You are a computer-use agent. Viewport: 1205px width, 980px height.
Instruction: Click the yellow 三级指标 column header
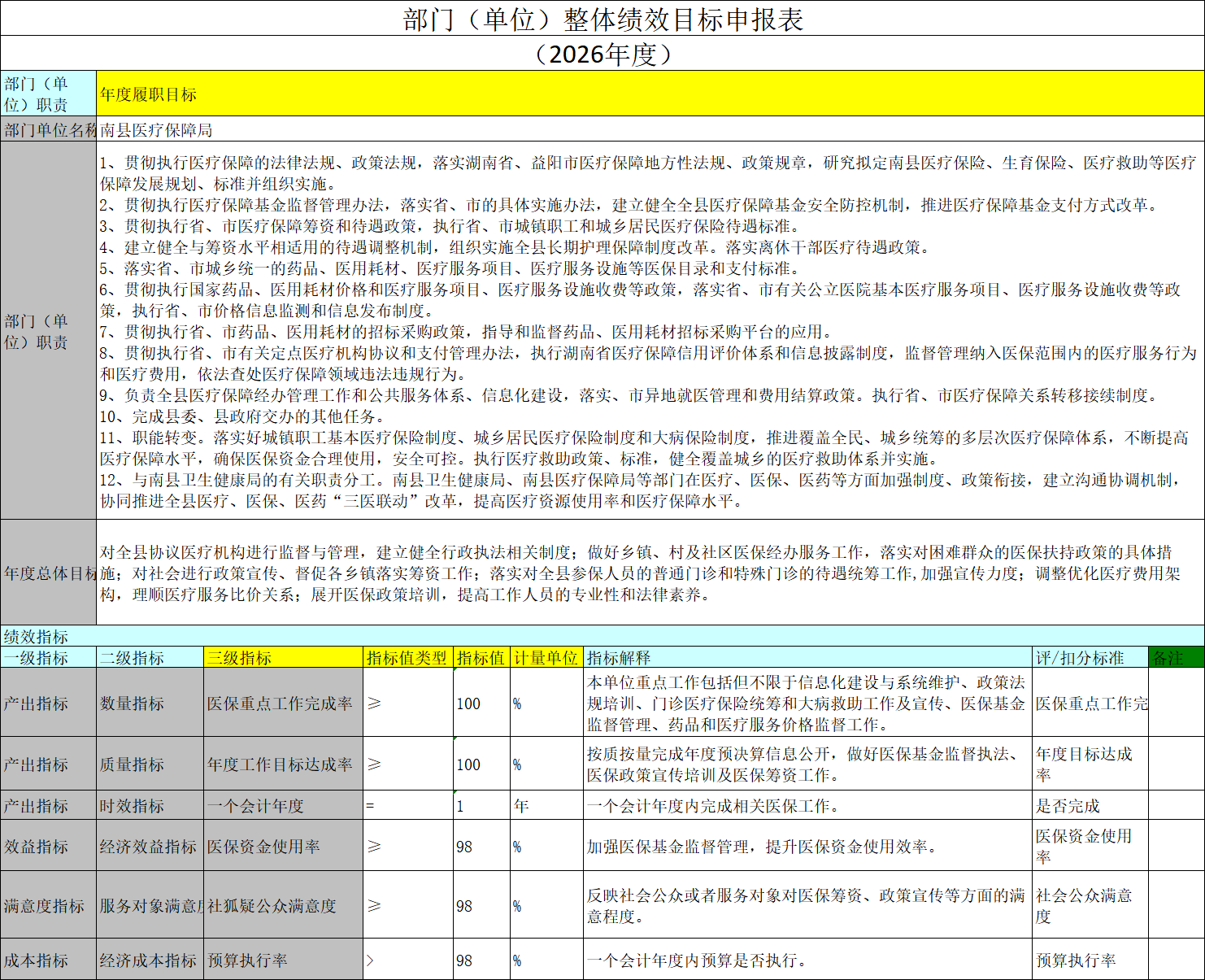283,658
